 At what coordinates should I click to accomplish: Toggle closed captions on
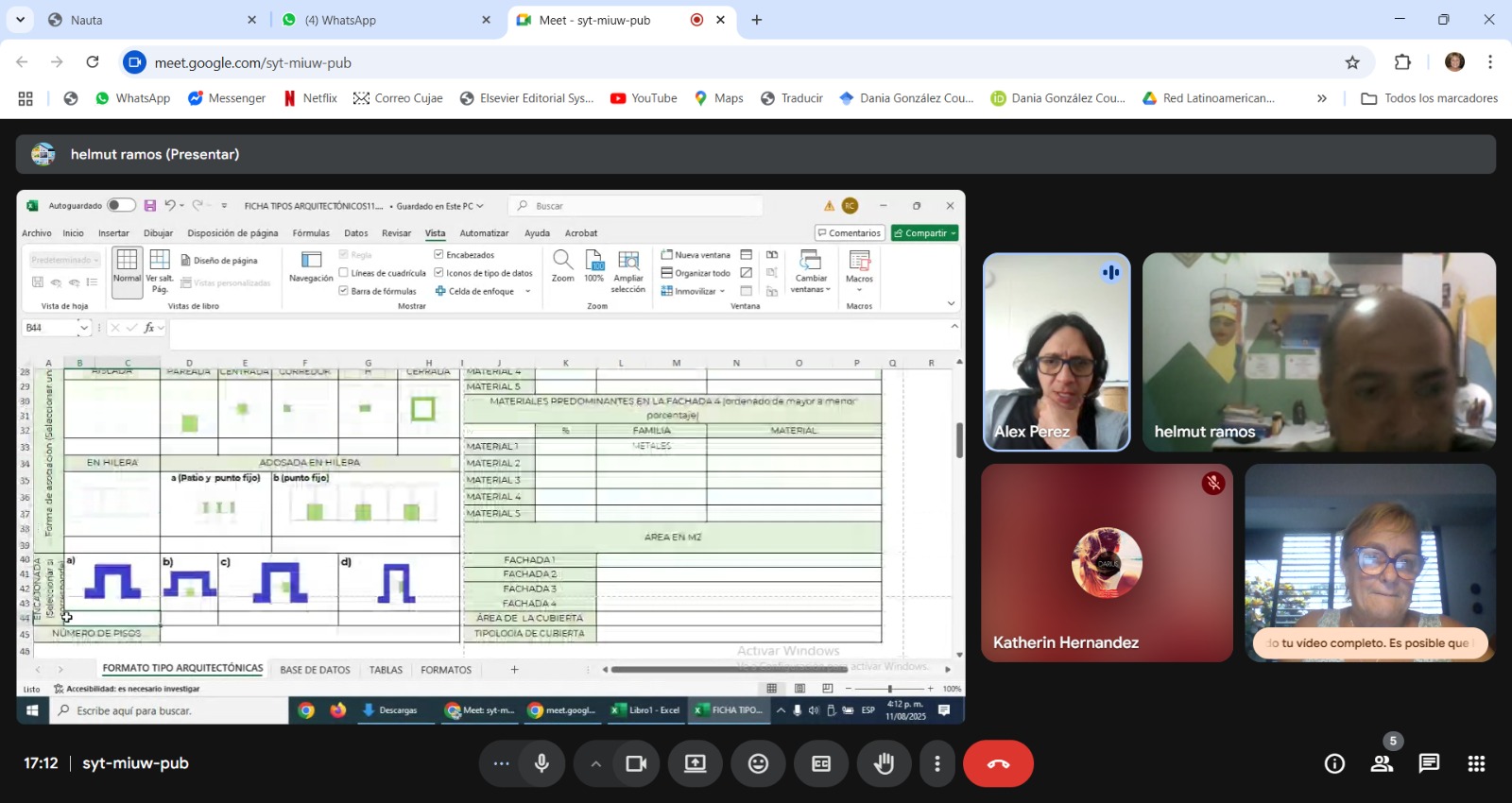pyautogui.click(x=821, y=764)
